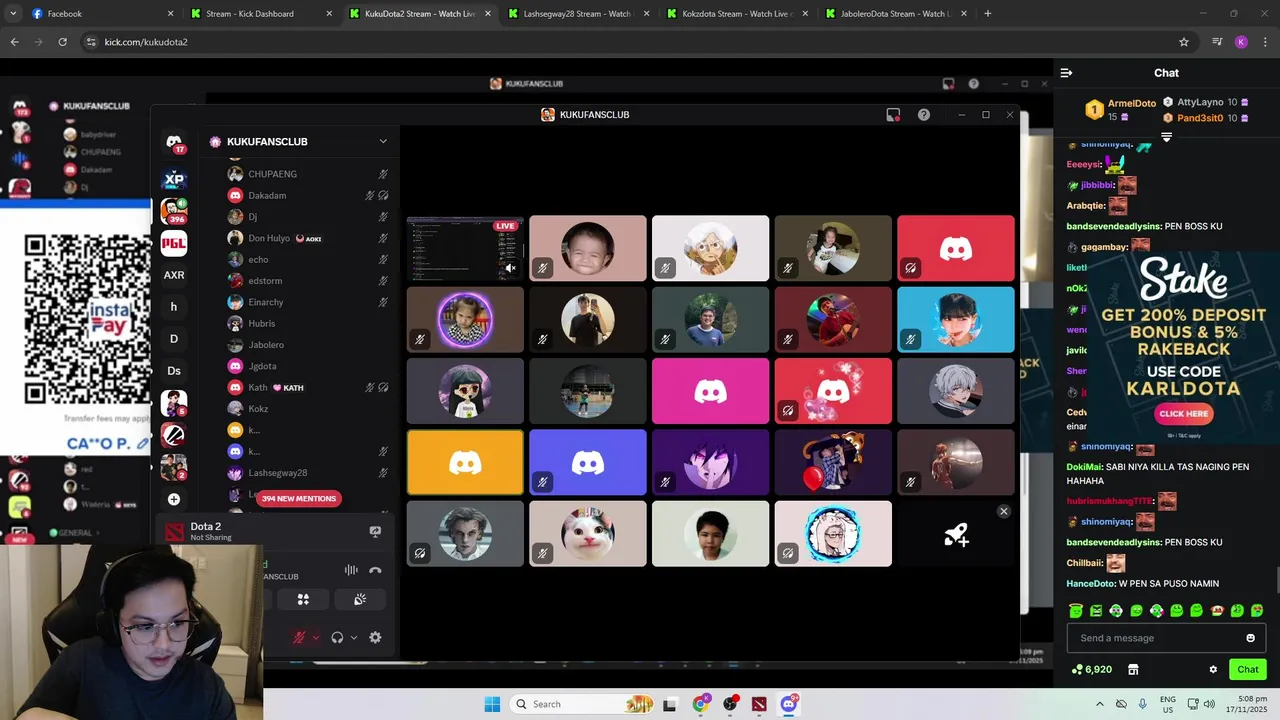Open Discord help question mark icon
Image resolution: width=1280 pixels, height=720 pixels.
[x=924, y=115]
